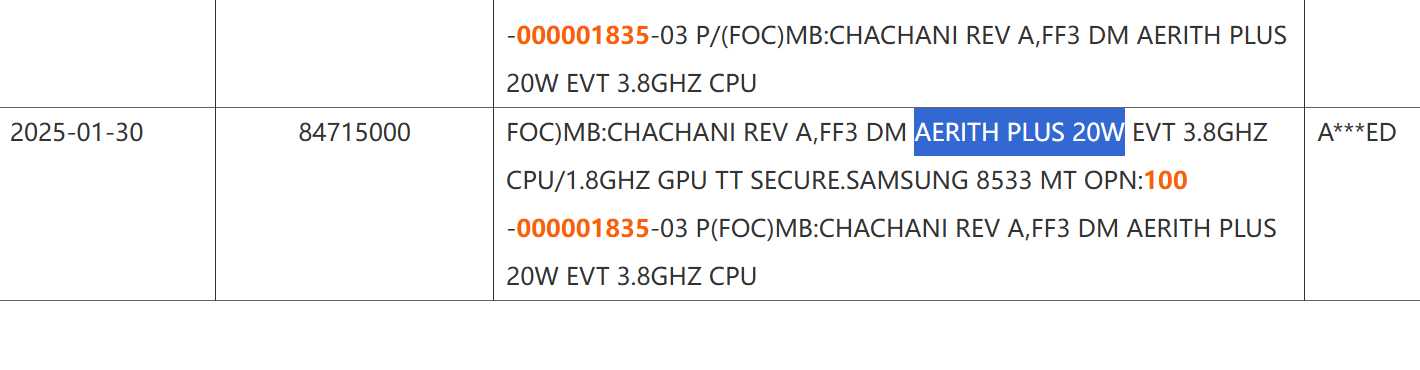Viewport: 1420px width, 370px height.
Task: Click 20W EVT 3.8GHZ CPU in the top row
Action: (631, 83)
